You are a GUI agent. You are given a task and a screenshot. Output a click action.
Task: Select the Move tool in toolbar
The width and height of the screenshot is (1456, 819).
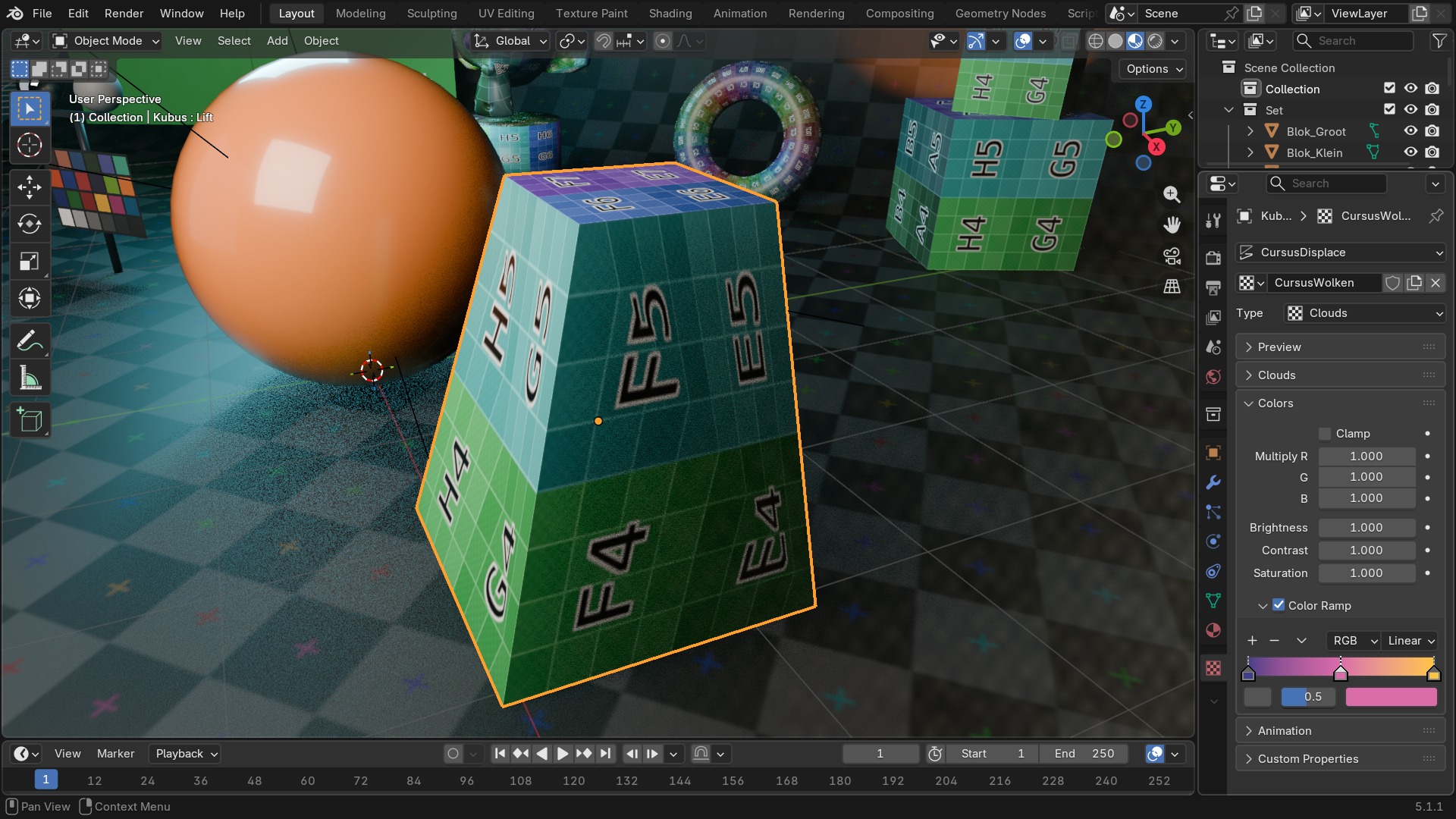pos(30,187)
